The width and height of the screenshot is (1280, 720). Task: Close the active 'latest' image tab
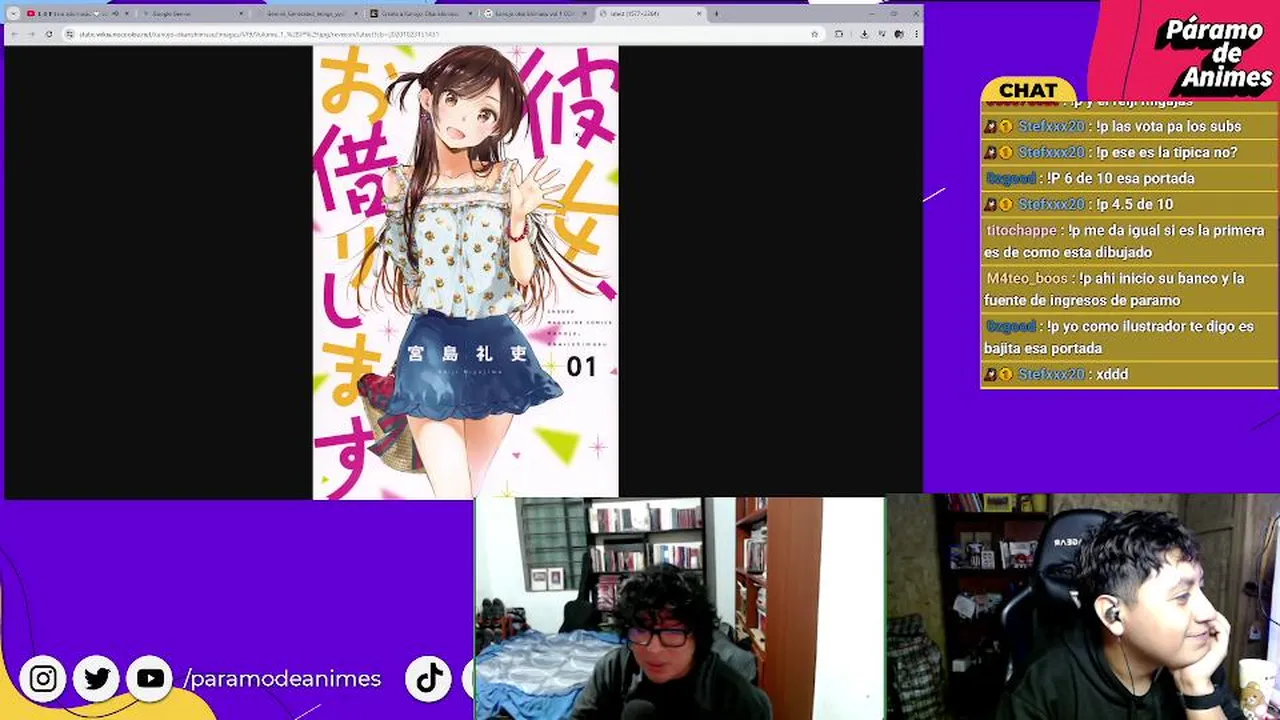699,14
